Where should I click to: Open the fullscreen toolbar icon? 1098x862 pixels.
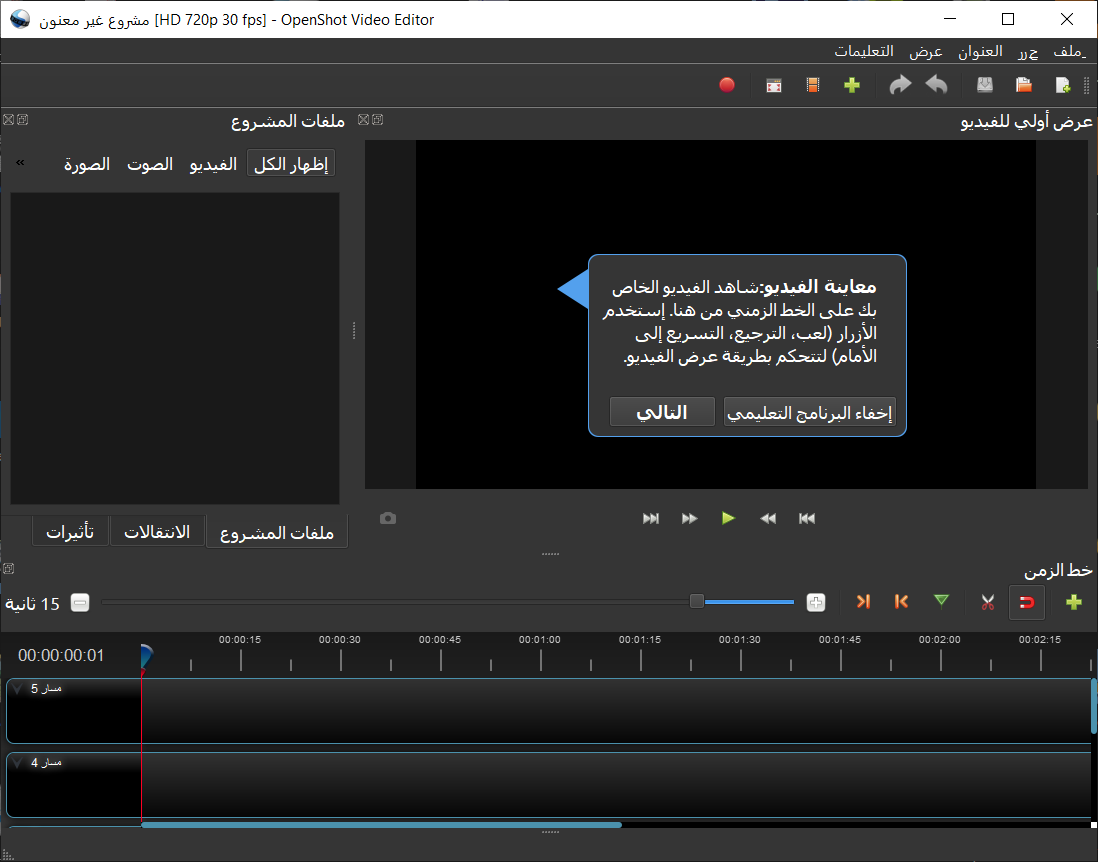[774, 85]
